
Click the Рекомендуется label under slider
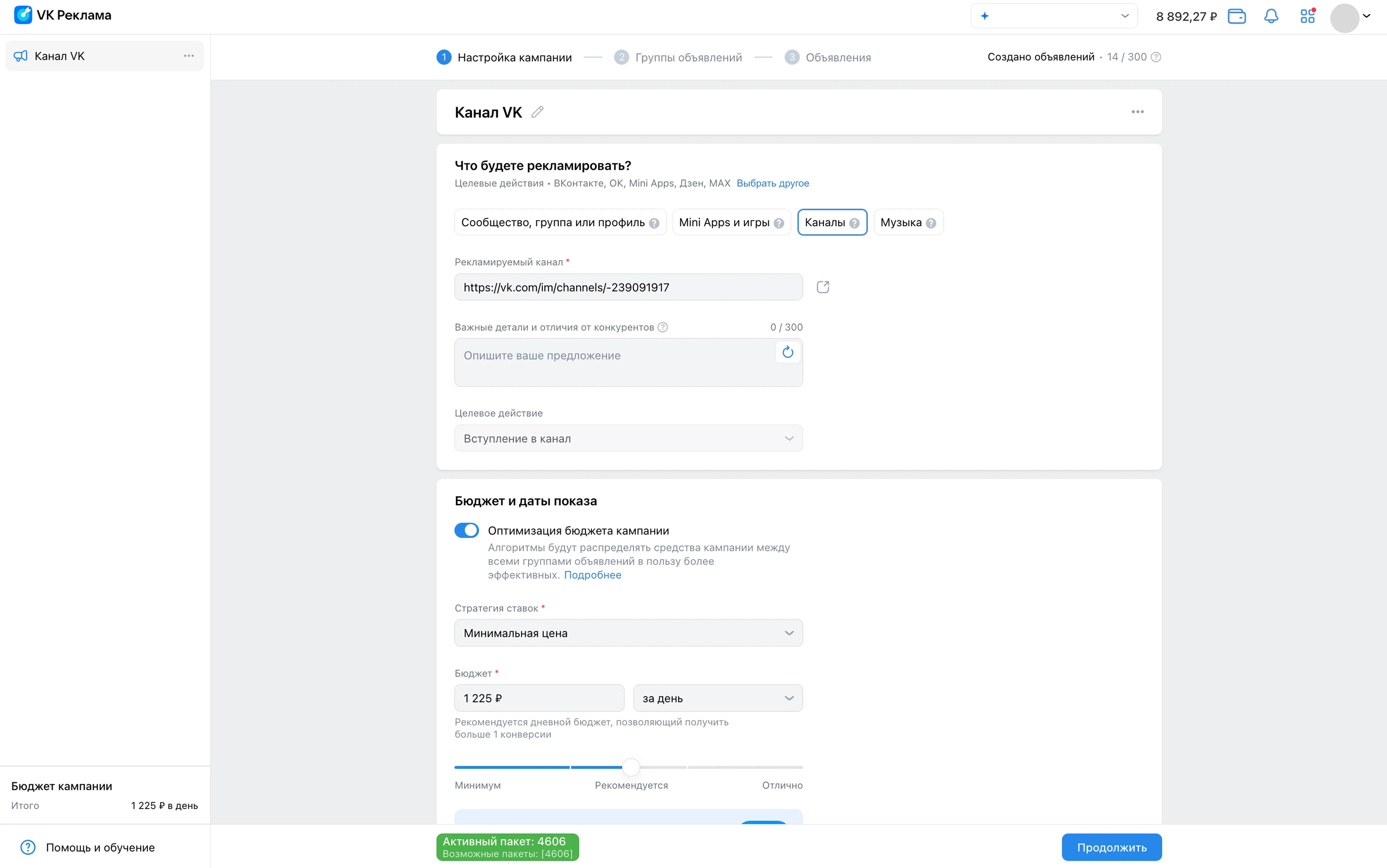tap(631, 785)
